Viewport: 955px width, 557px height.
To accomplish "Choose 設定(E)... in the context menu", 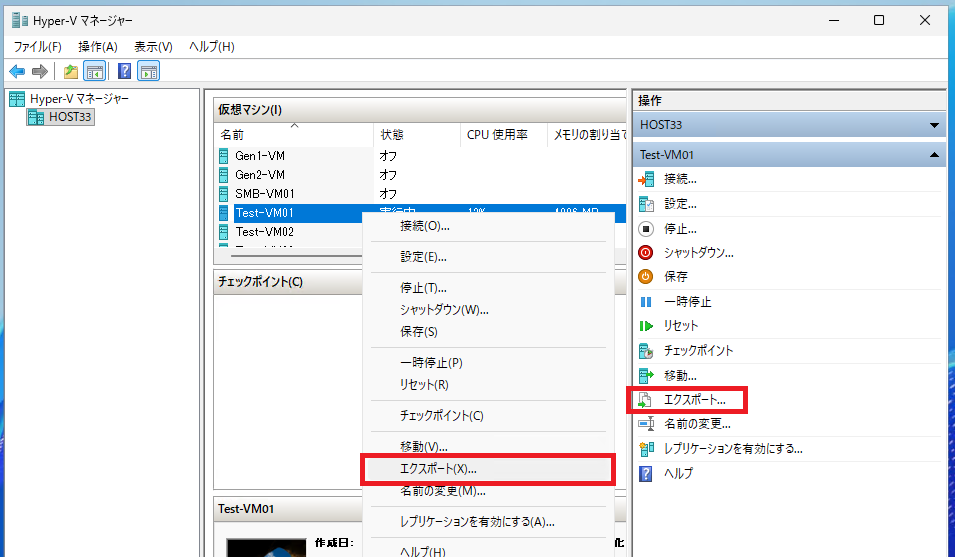I will 488,257.
